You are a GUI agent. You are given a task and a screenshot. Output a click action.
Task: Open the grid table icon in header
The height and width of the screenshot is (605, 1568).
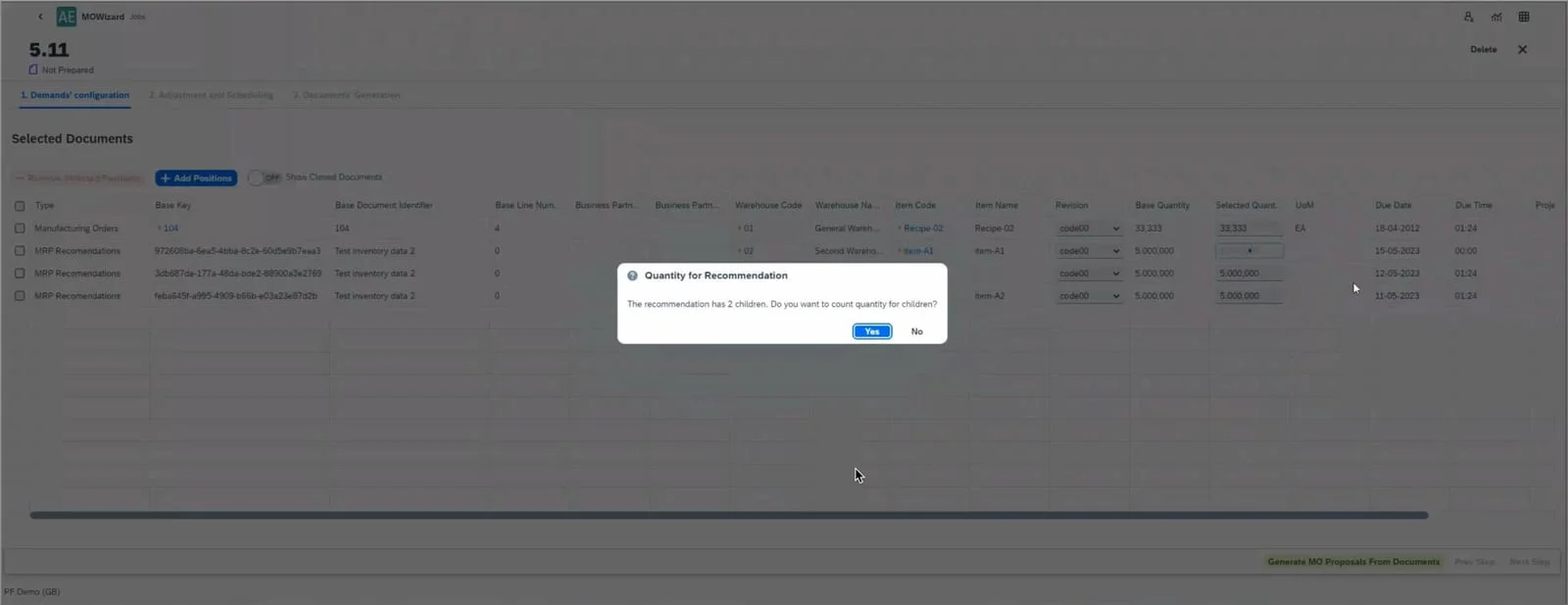(x=1524, y=17)
